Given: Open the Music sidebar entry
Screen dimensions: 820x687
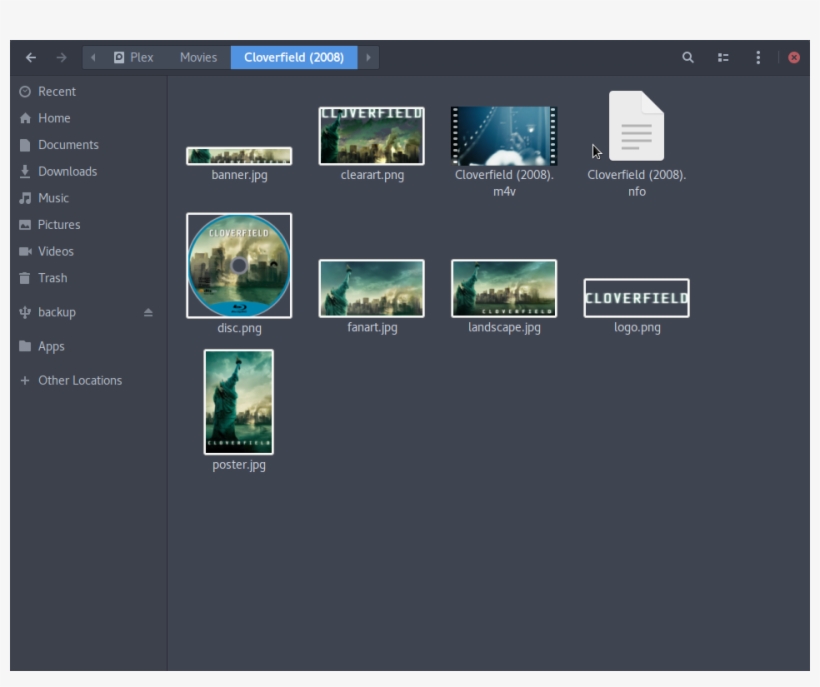Looking at the screenshot, I should pyautogui.click(x=88, y=198).
